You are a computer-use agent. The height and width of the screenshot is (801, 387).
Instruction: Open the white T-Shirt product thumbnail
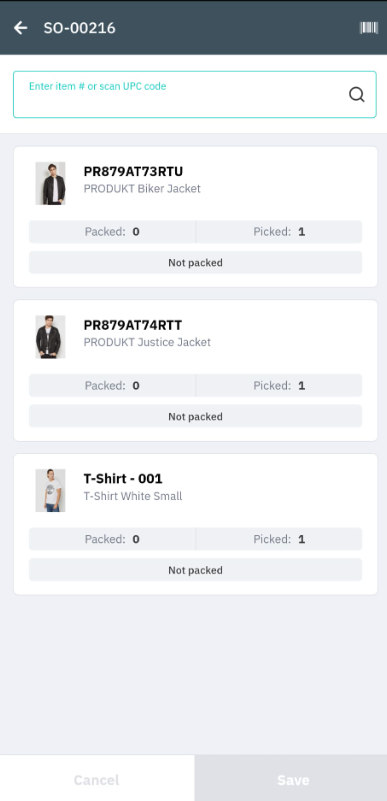click(50, 490)
